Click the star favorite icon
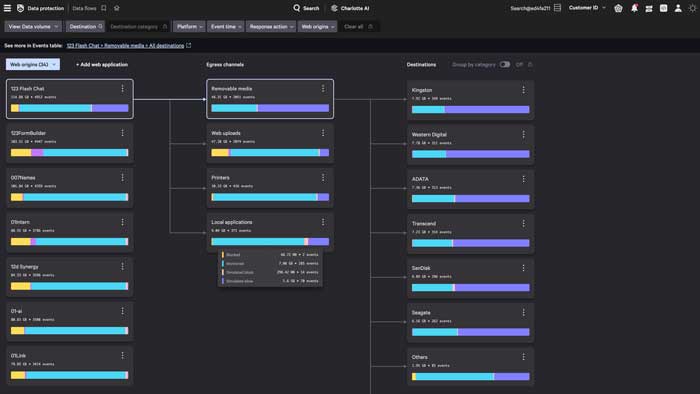 pos(117,8)
